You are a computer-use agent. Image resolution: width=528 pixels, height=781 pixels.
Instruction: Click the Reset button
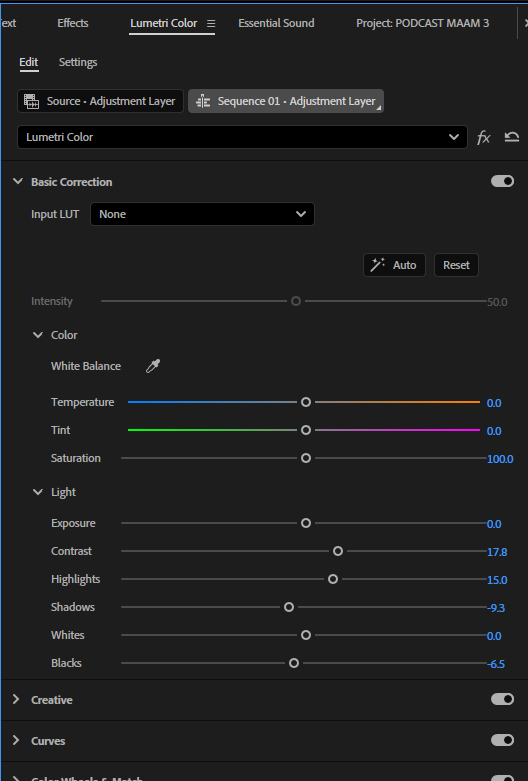click(x=456, y=265)
